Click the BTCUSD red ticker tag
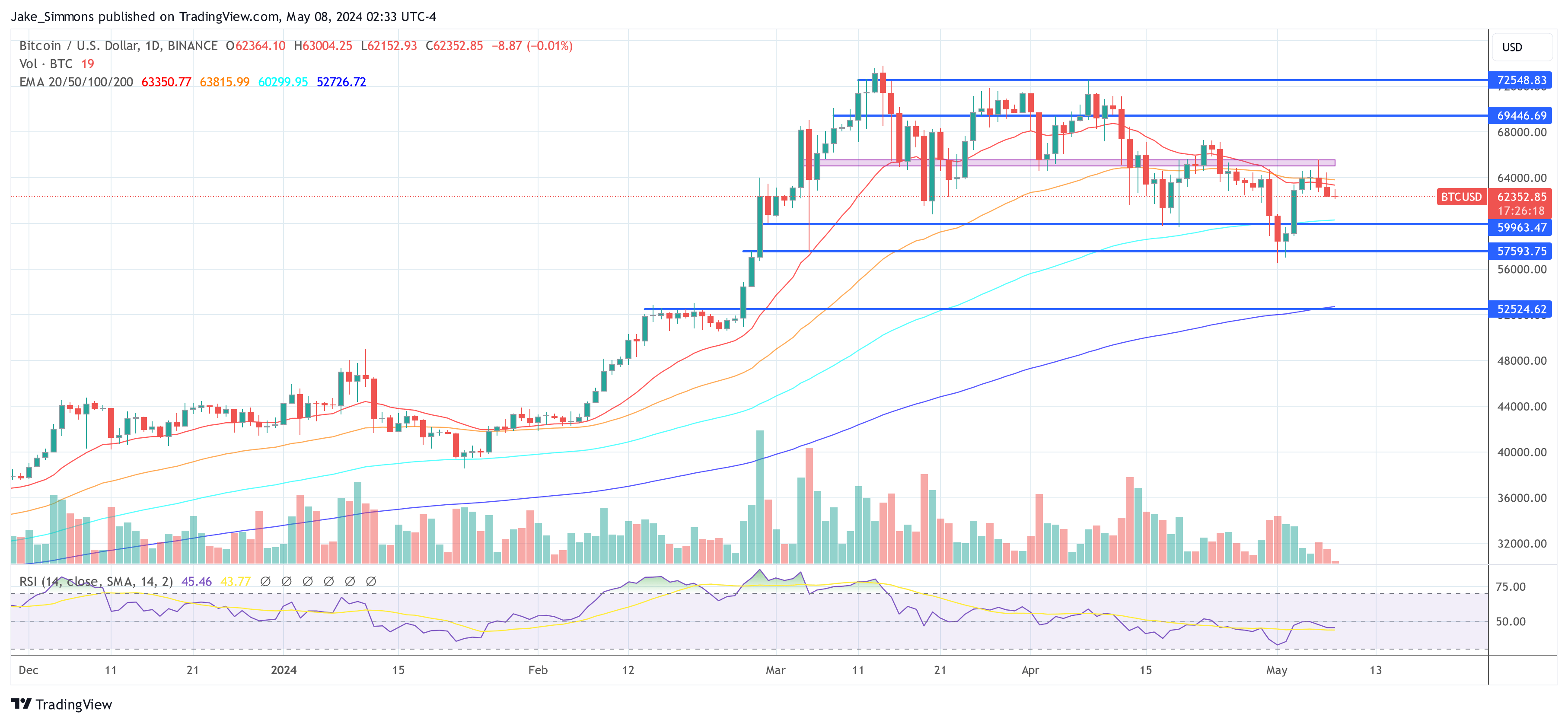The height and width of the screenshot is (723, 1568). pyautogui.click(x=1462, y=197)
